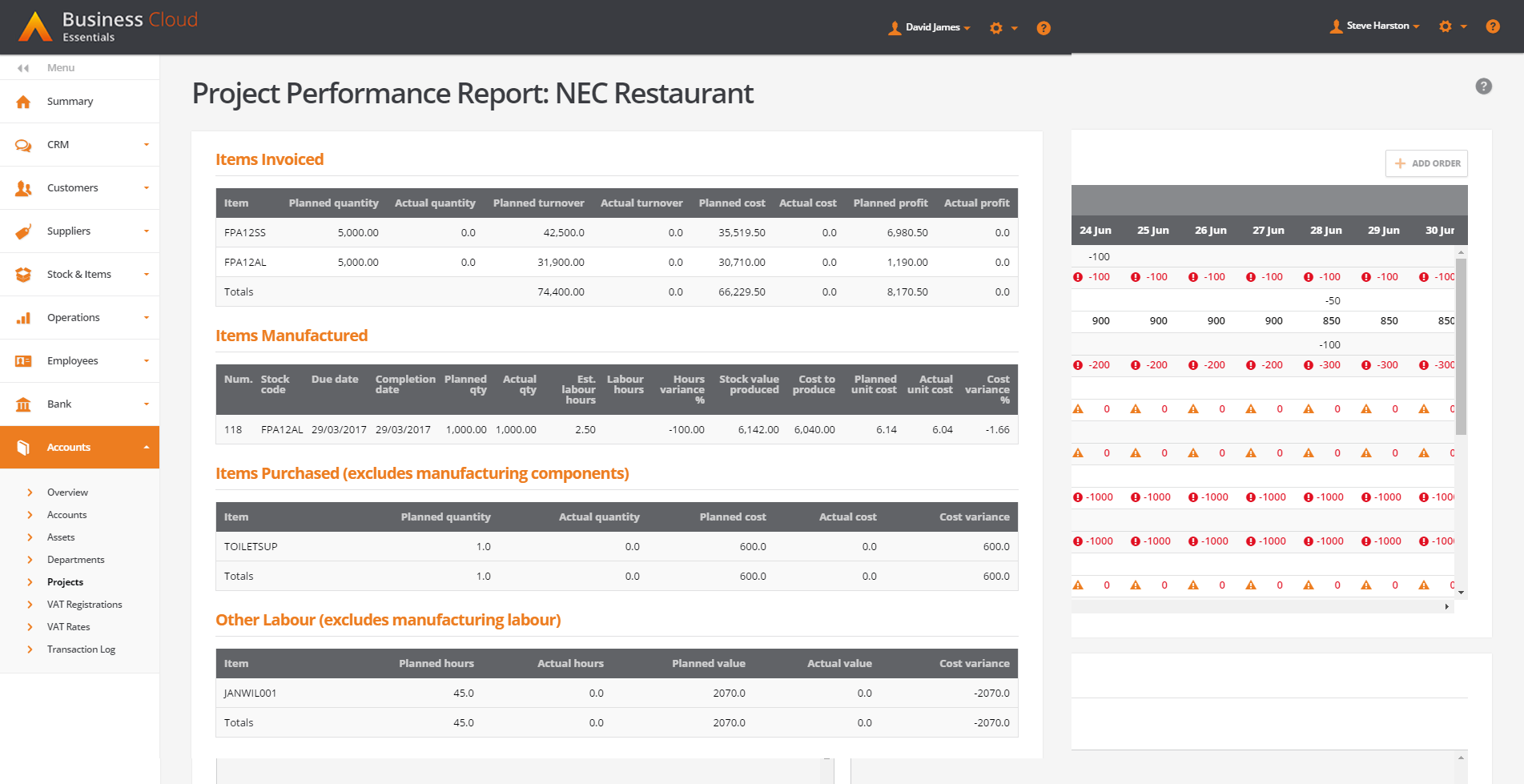Screen dimensions: 1524x784
Task: Toggle the Employees section open
Action: click(x=80, y=360)
